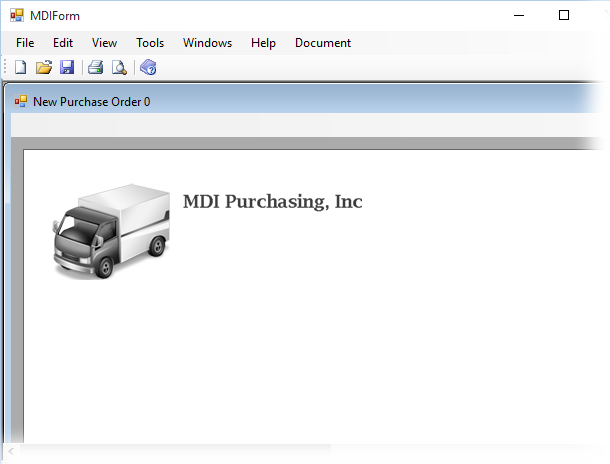Viewport: 610px width, 464px height.
Task: Open a file with the folder icon
Action: click(44, 67)
